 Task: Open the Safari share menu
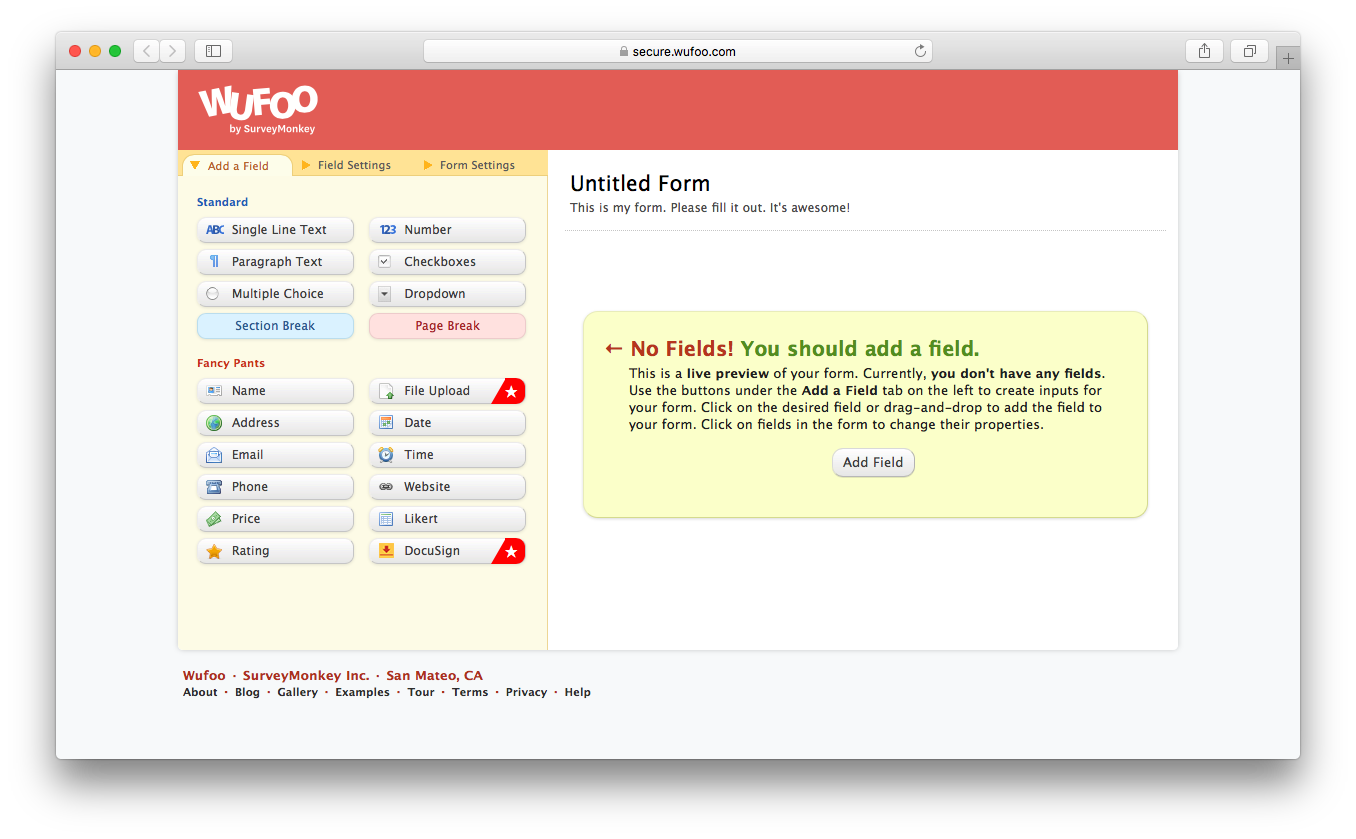(x=1204, y=51)
